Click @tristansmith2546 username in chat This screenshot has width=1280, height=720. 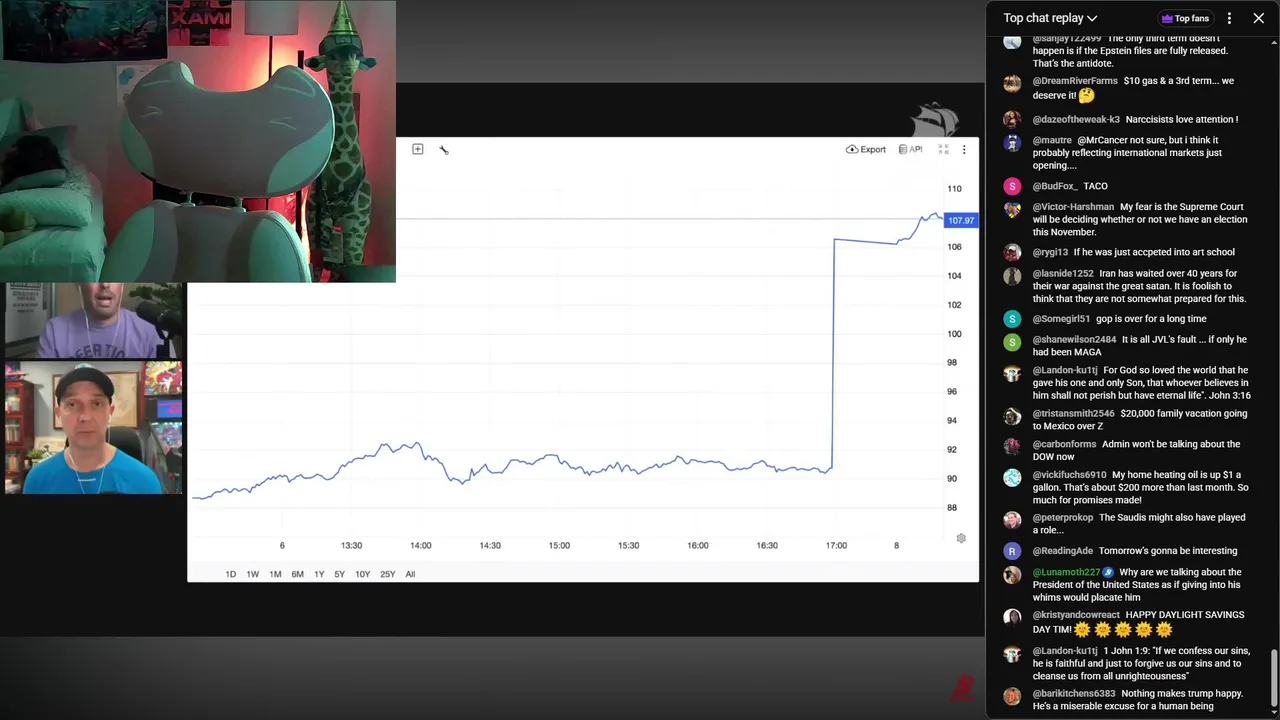coord(1073,414)
